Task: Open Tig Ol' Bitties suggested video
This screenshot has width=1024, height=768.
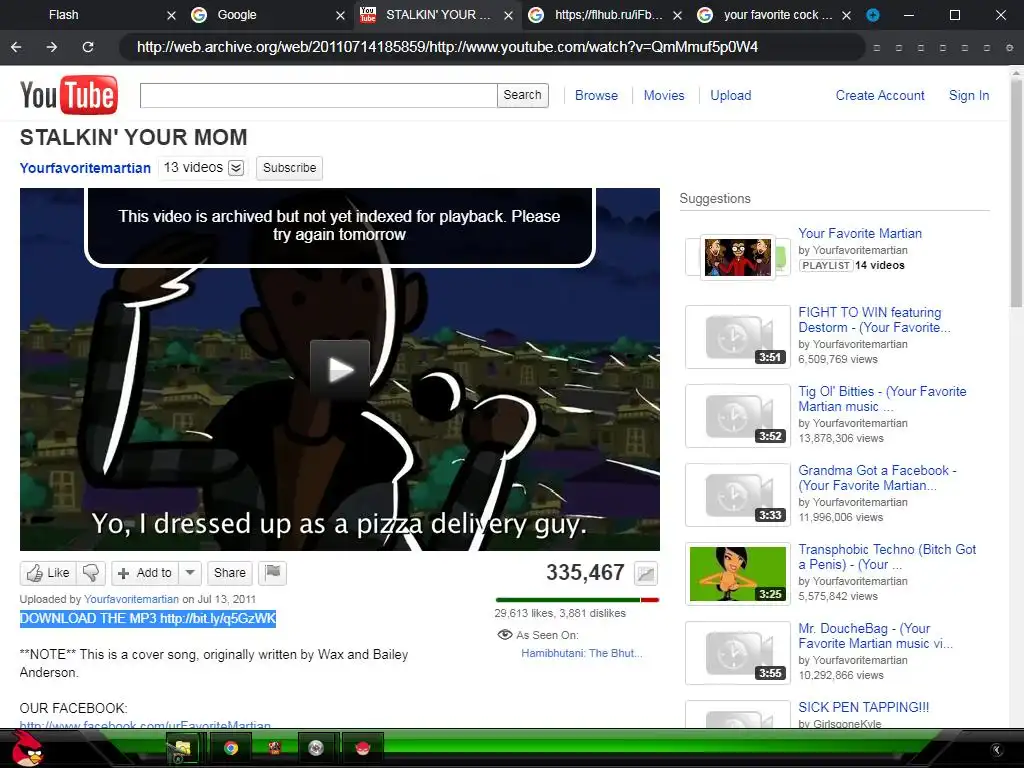Action: coord(882,399)
